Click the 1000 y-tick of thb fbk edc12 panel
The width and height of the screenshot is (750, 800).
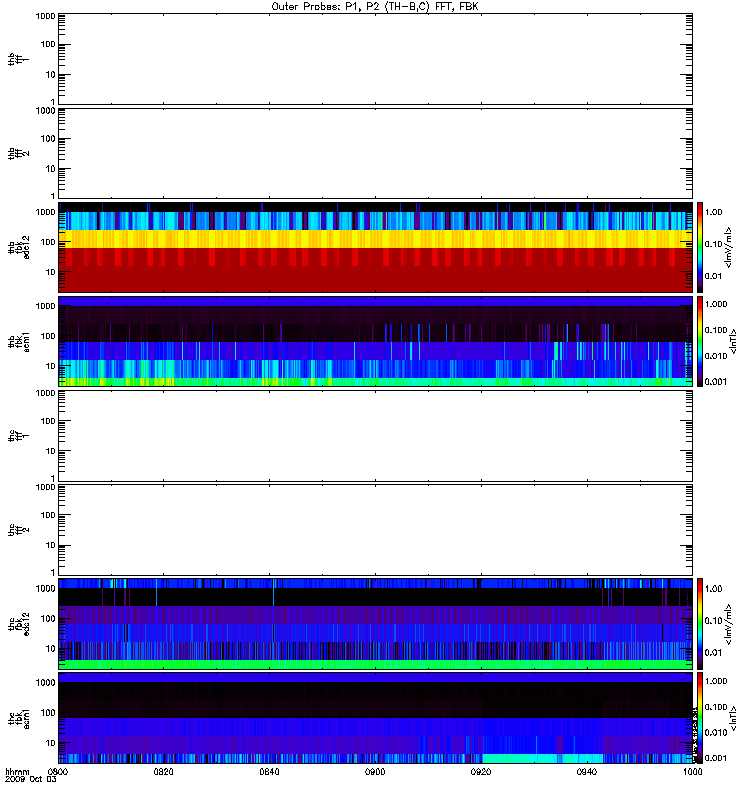(46, 212)
